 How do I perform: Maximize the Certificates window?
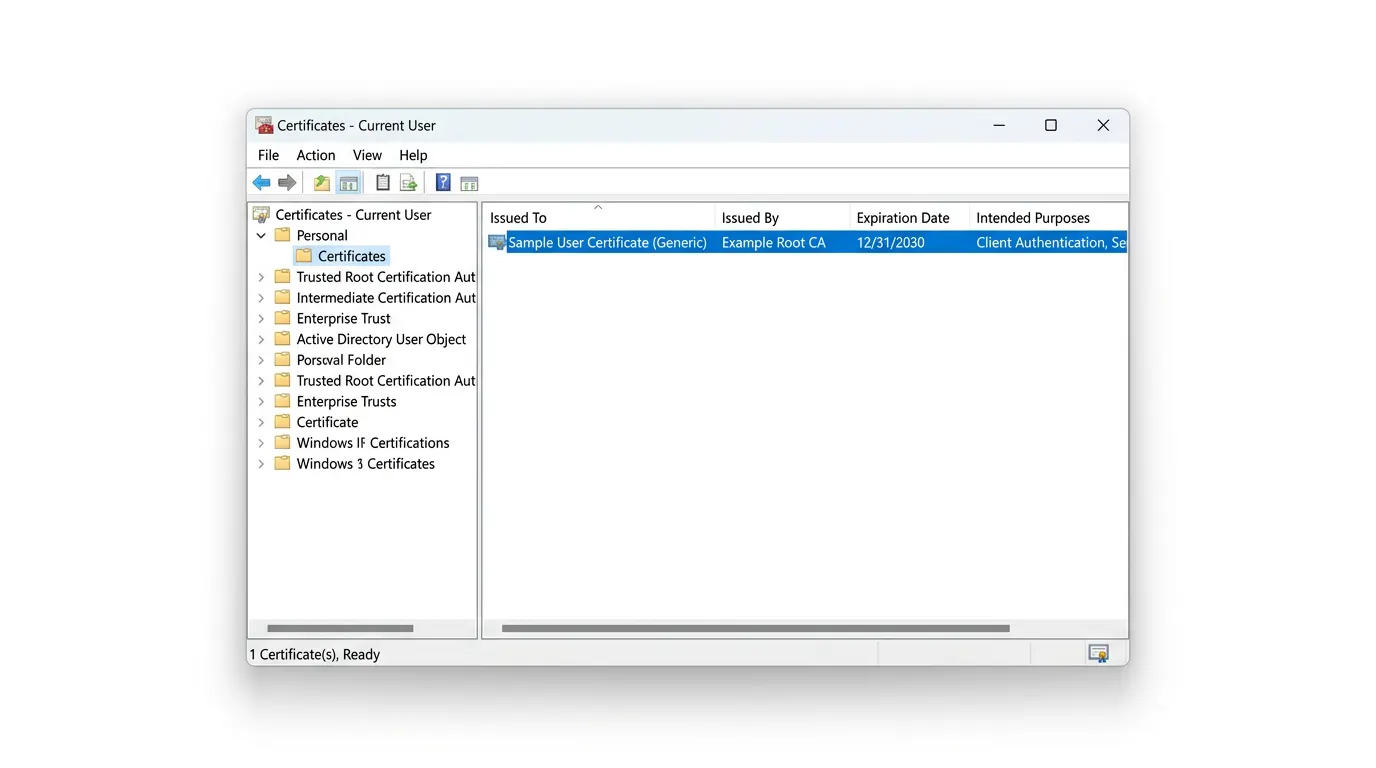(1051, 125)
